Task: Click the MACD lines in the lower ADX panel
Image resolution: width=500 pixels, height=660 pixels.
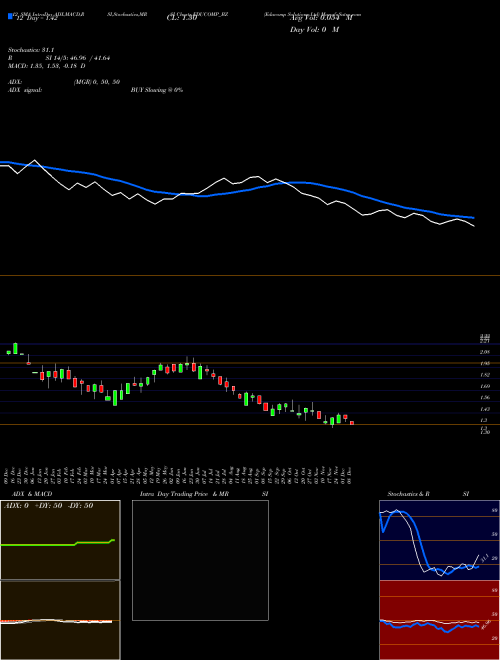Action: pos(56,621)
